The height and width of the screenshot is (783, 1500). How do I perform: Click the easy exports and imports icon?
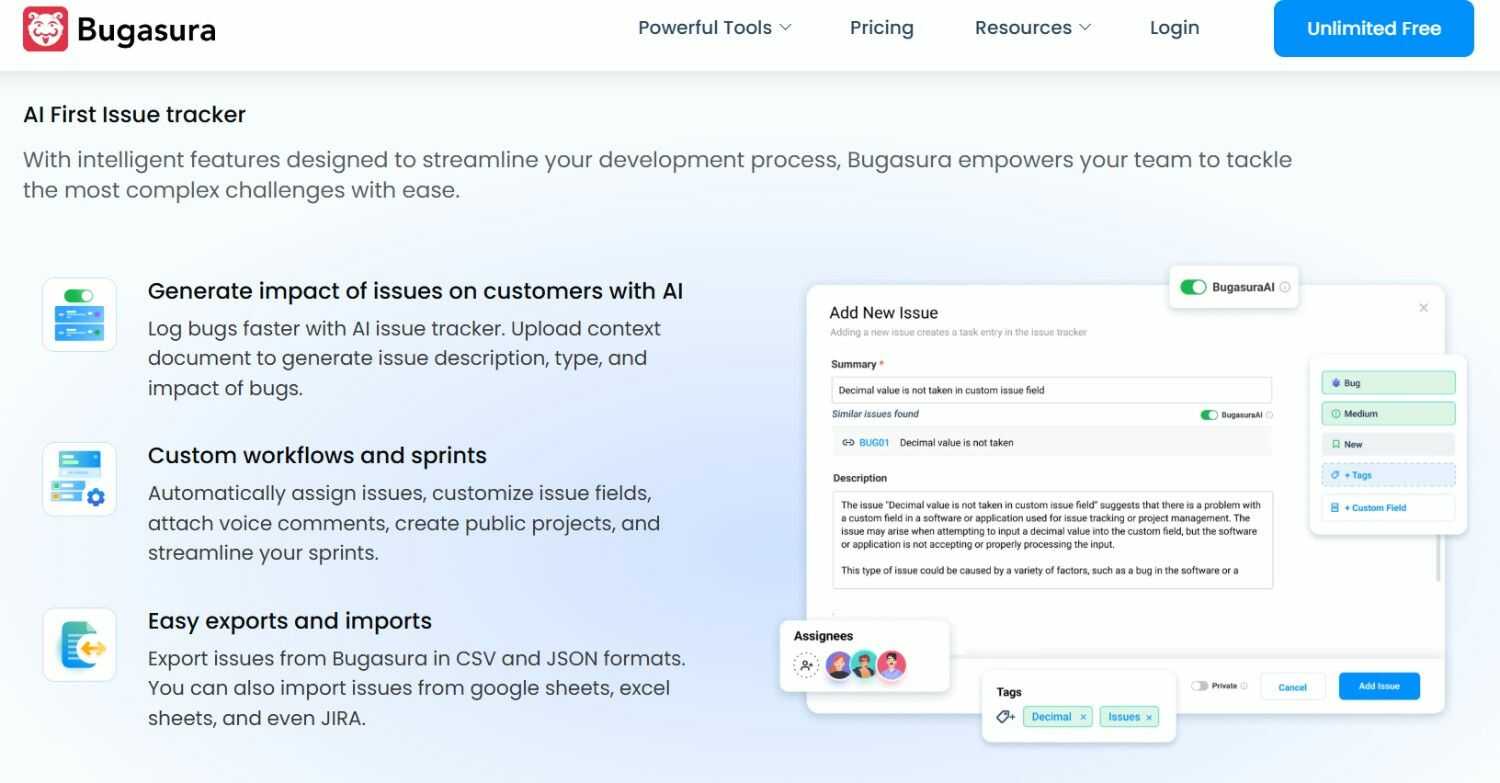[79, 645]
